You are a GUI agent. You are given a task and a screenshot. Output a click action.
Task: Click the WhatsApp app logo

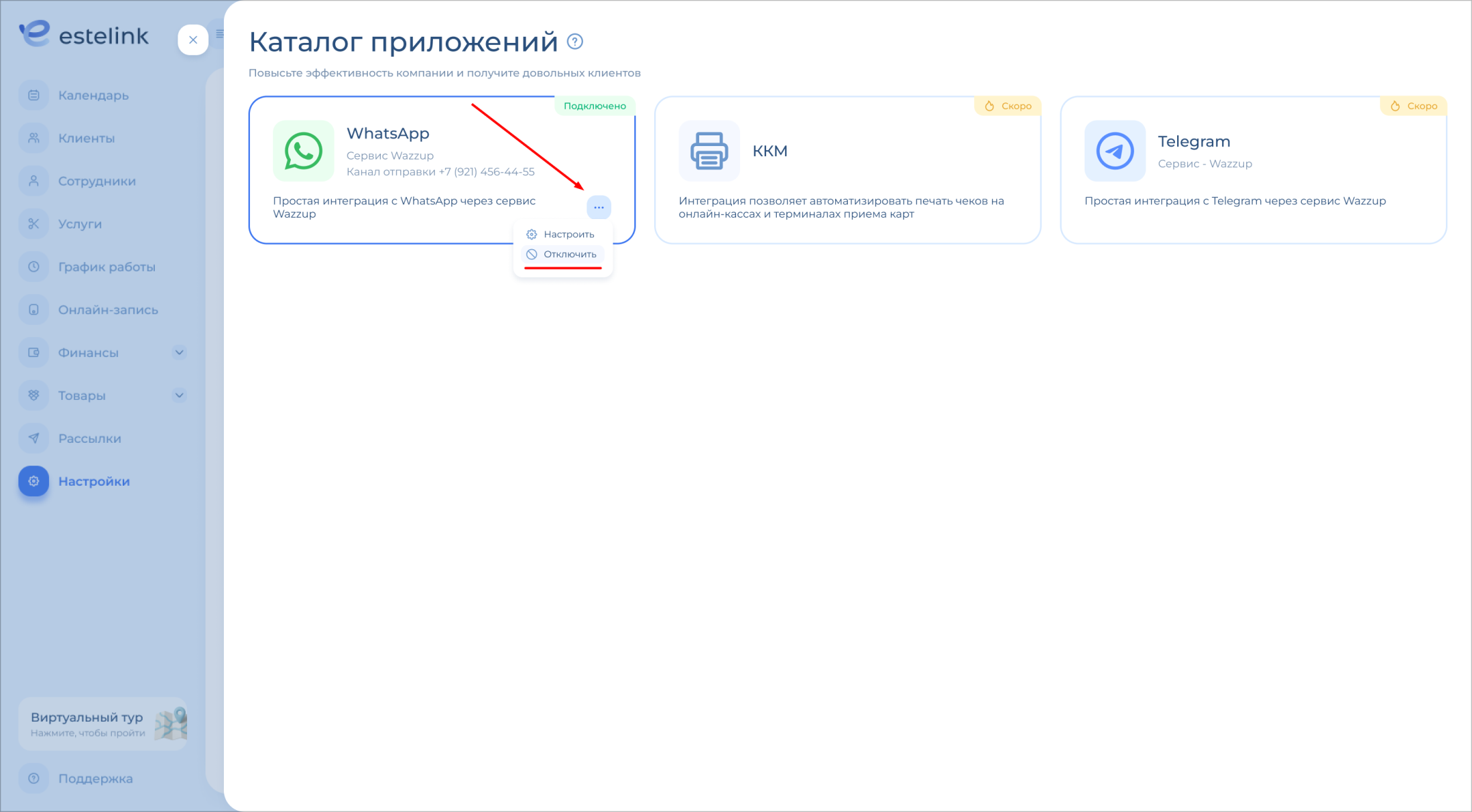click(303, 151)
